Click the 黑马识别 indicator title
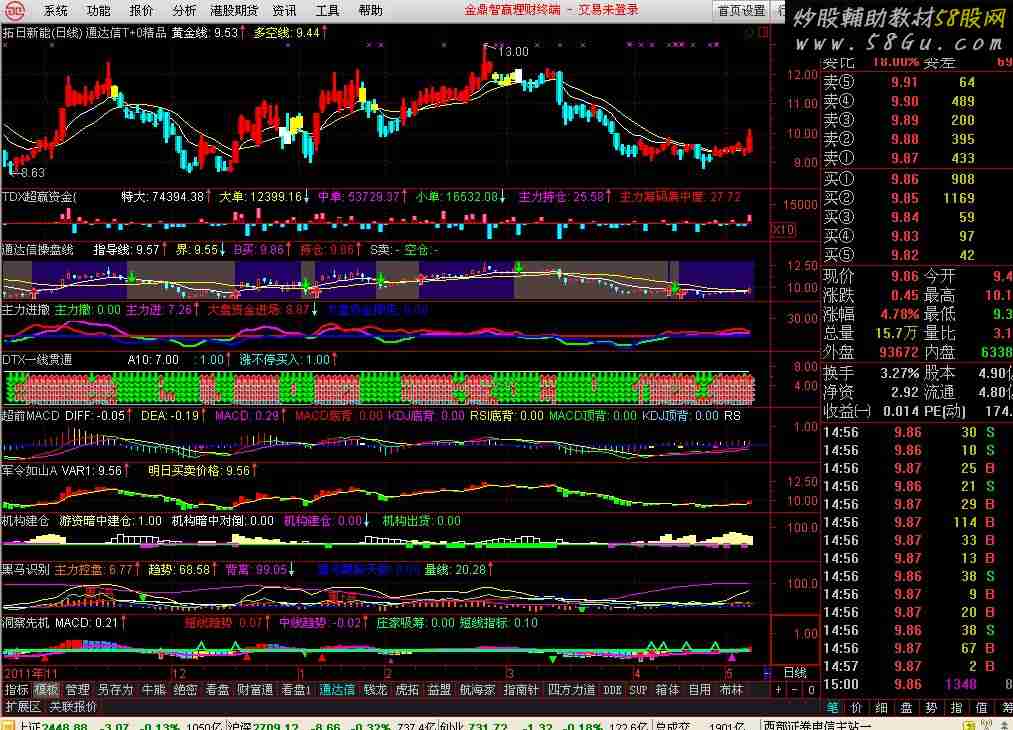The image size is (1013, 730). (x=26, y=569)
